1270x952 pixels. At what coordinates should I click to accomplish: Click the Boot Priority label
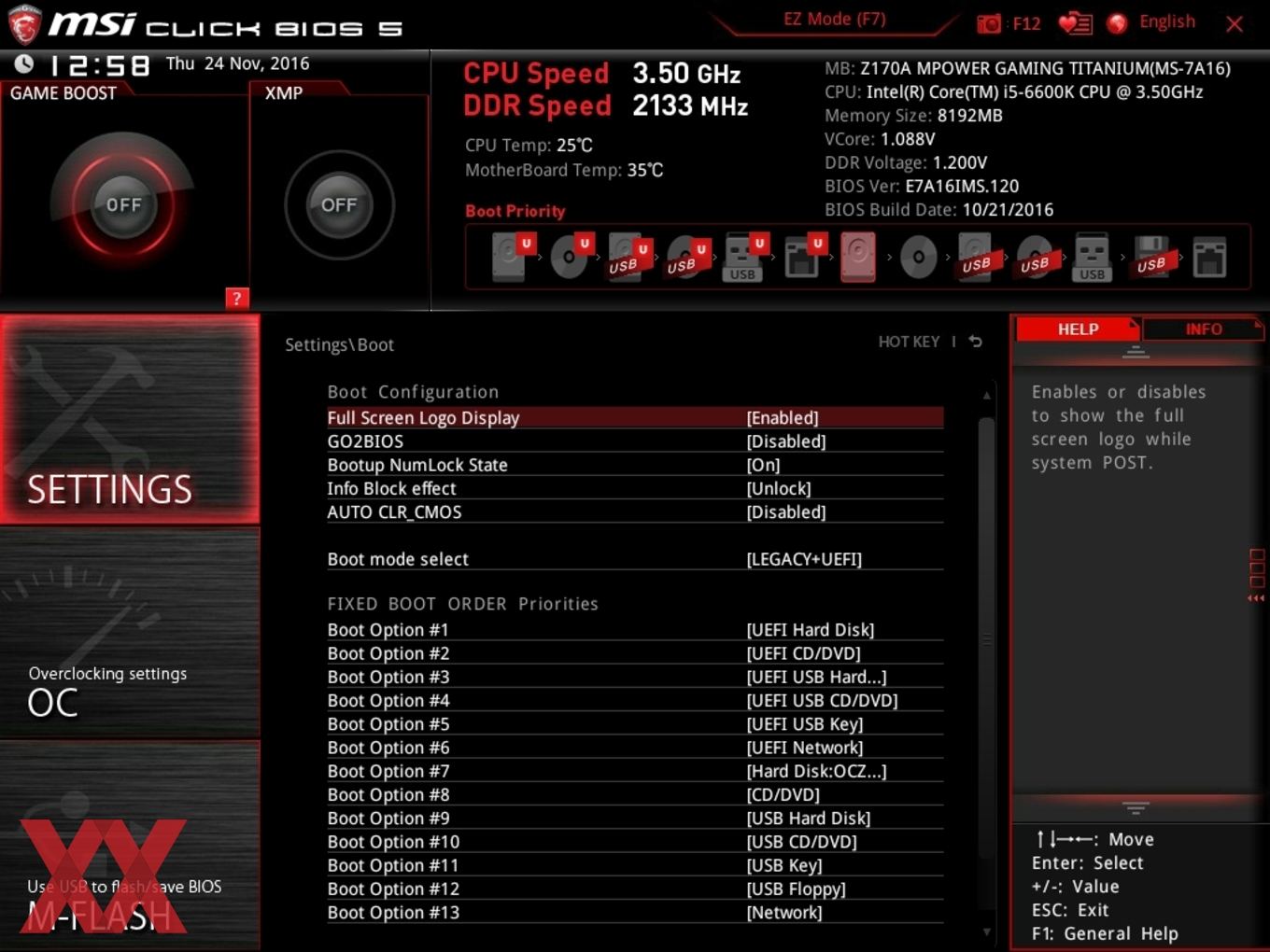[x=515, y=211]
